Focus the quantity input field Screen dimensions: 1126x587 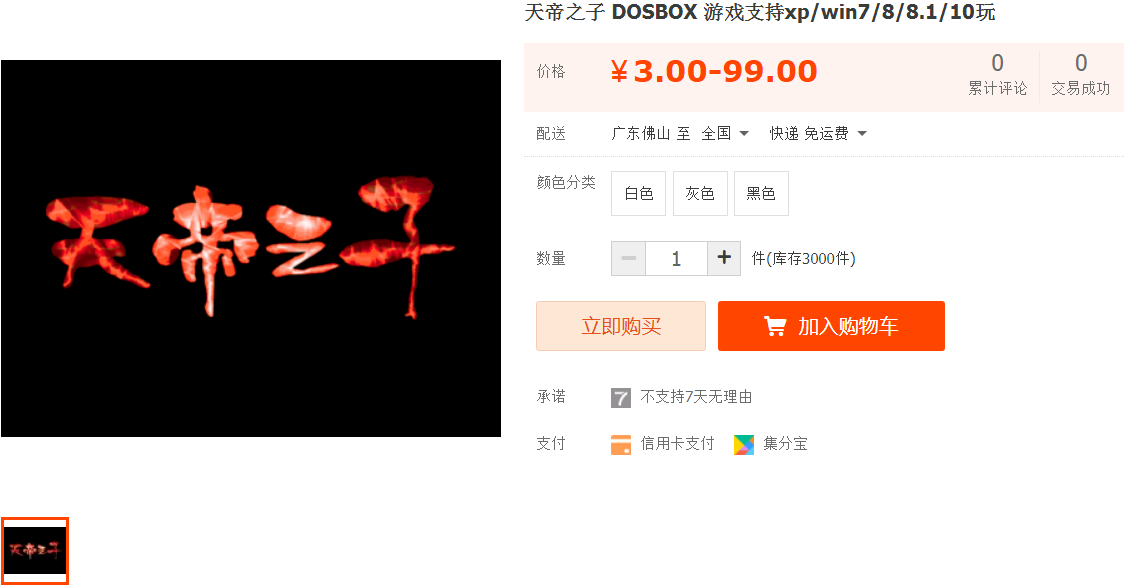676,258
